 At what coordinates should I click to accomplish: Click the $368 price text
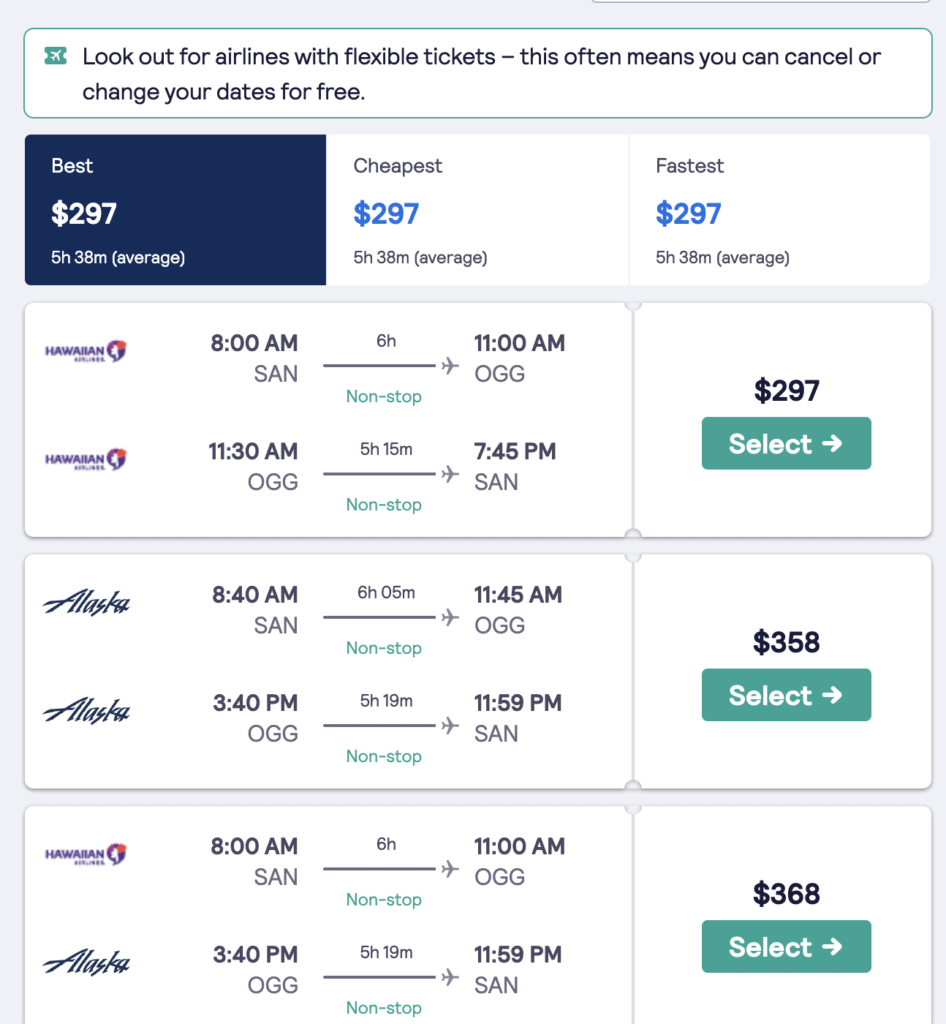[786, 894]
